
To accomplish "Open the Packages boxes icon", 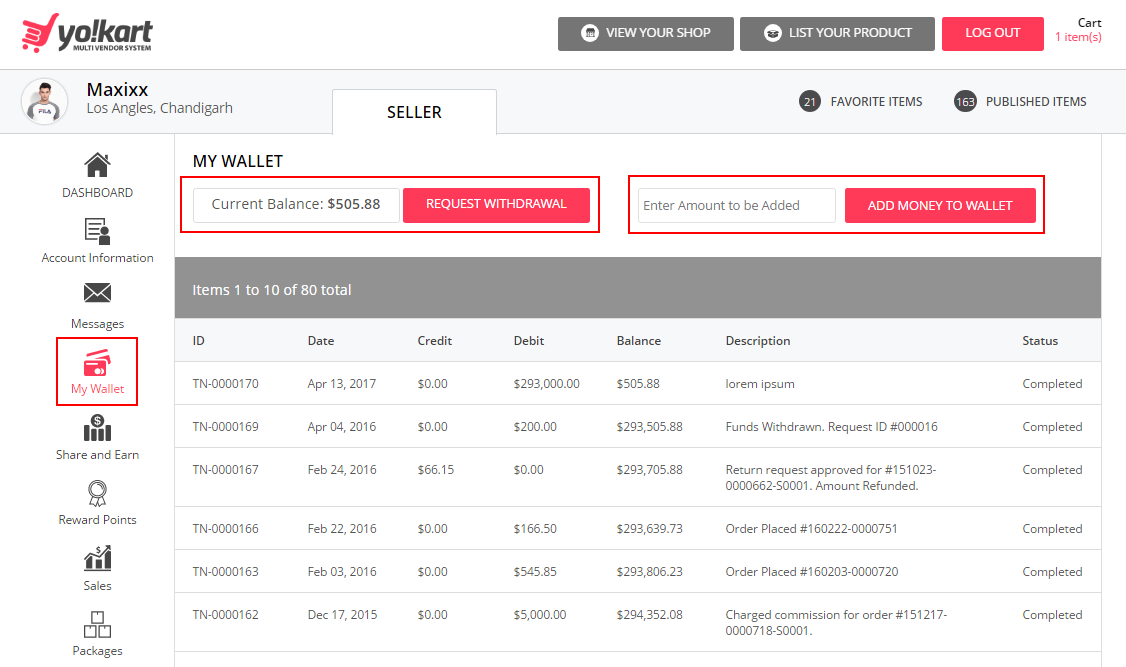I will click(x=97, y=625).
